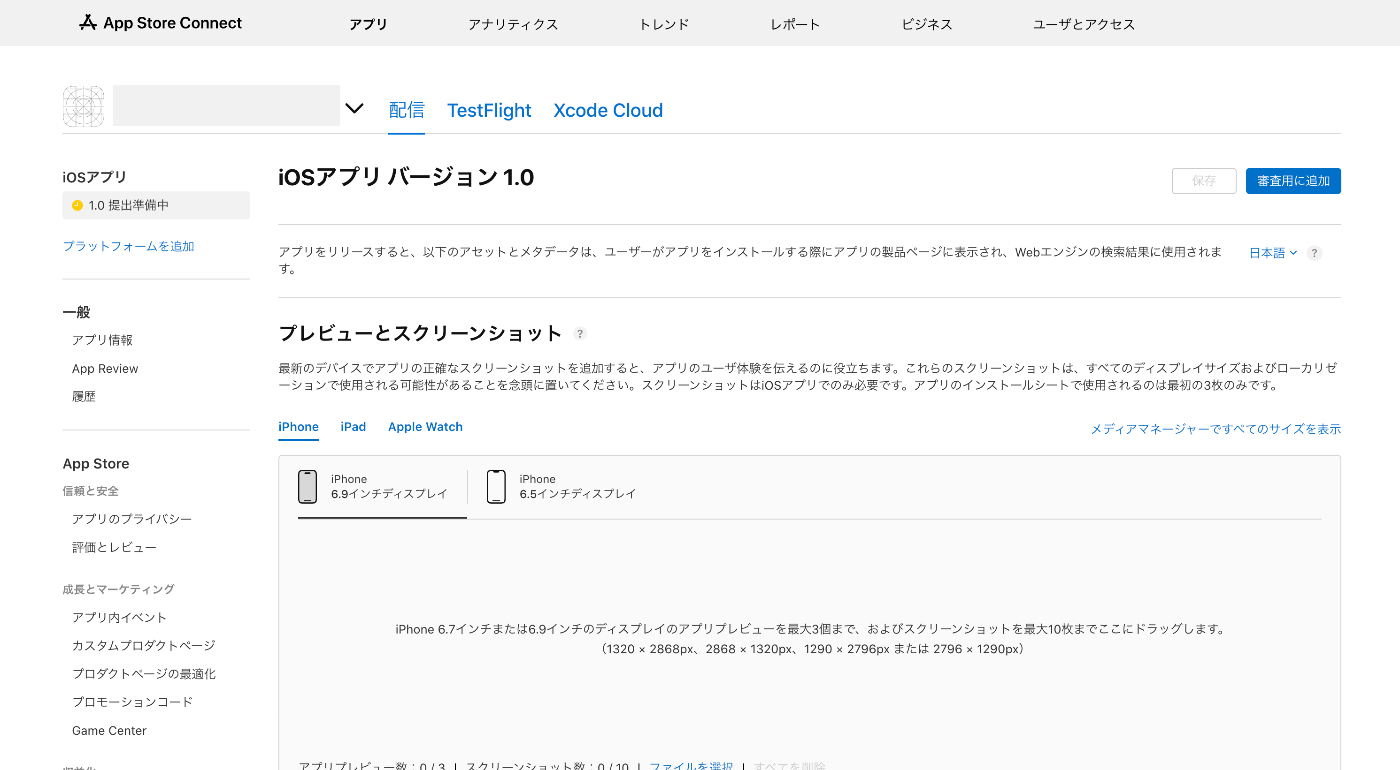Open the 日本語 language dropdown
The image size is (1400, 770).
(x=1273, y=253)
